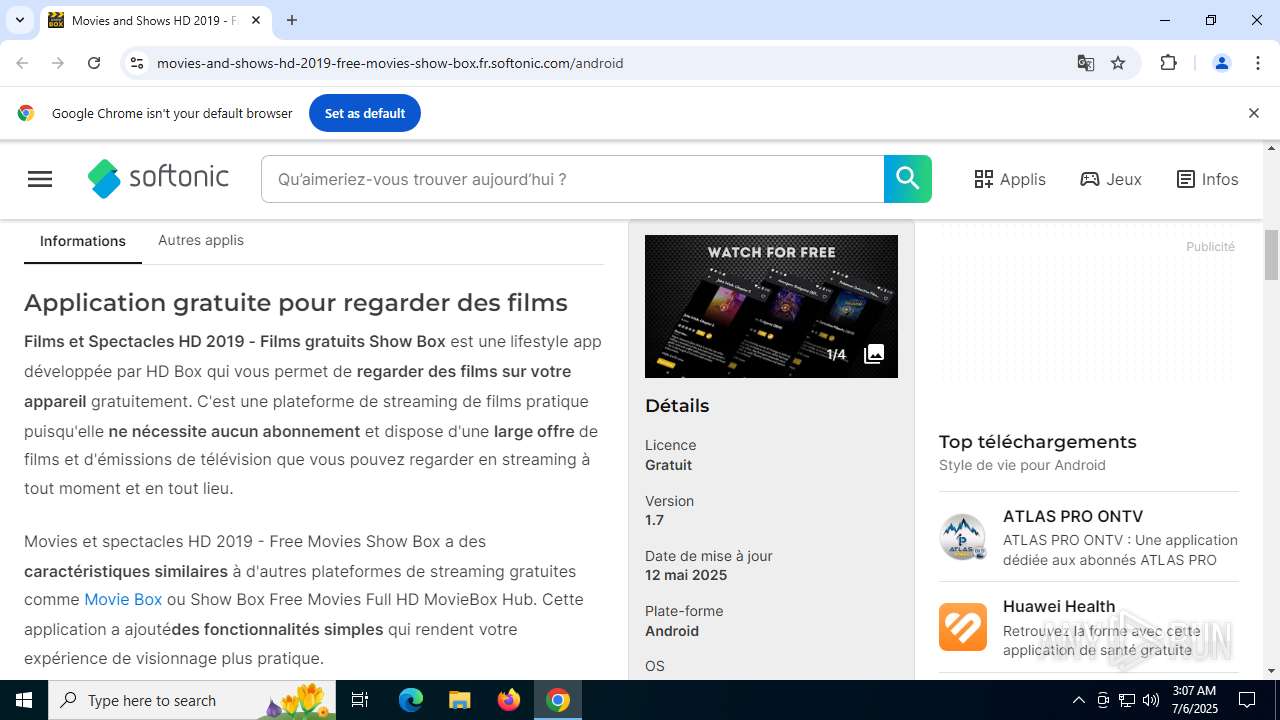Click the address bar URL
Image resolution: width=1280 pixels, height=720 pixels.
pyautogui.click(x=390, y=63)
